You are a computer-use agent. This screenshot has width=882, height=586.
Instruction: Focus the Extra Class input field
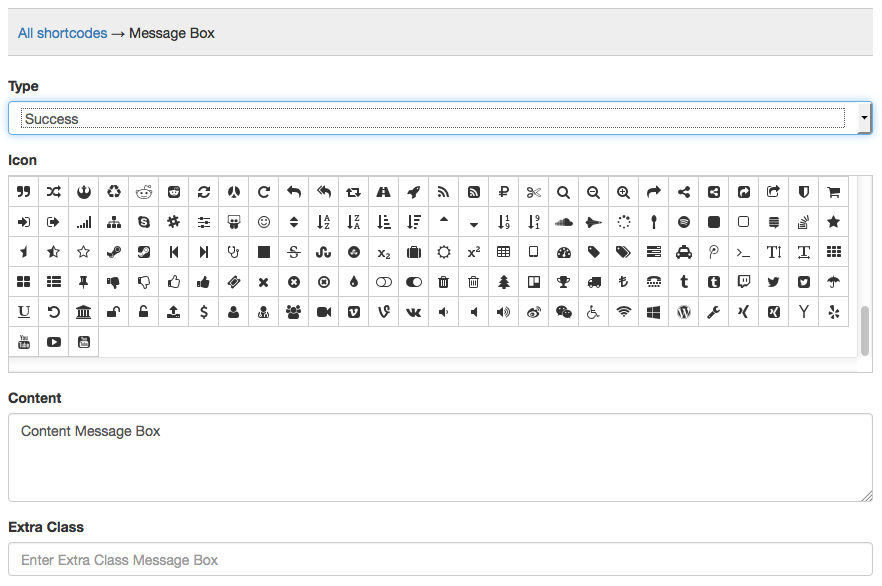[x=440, y=559]
